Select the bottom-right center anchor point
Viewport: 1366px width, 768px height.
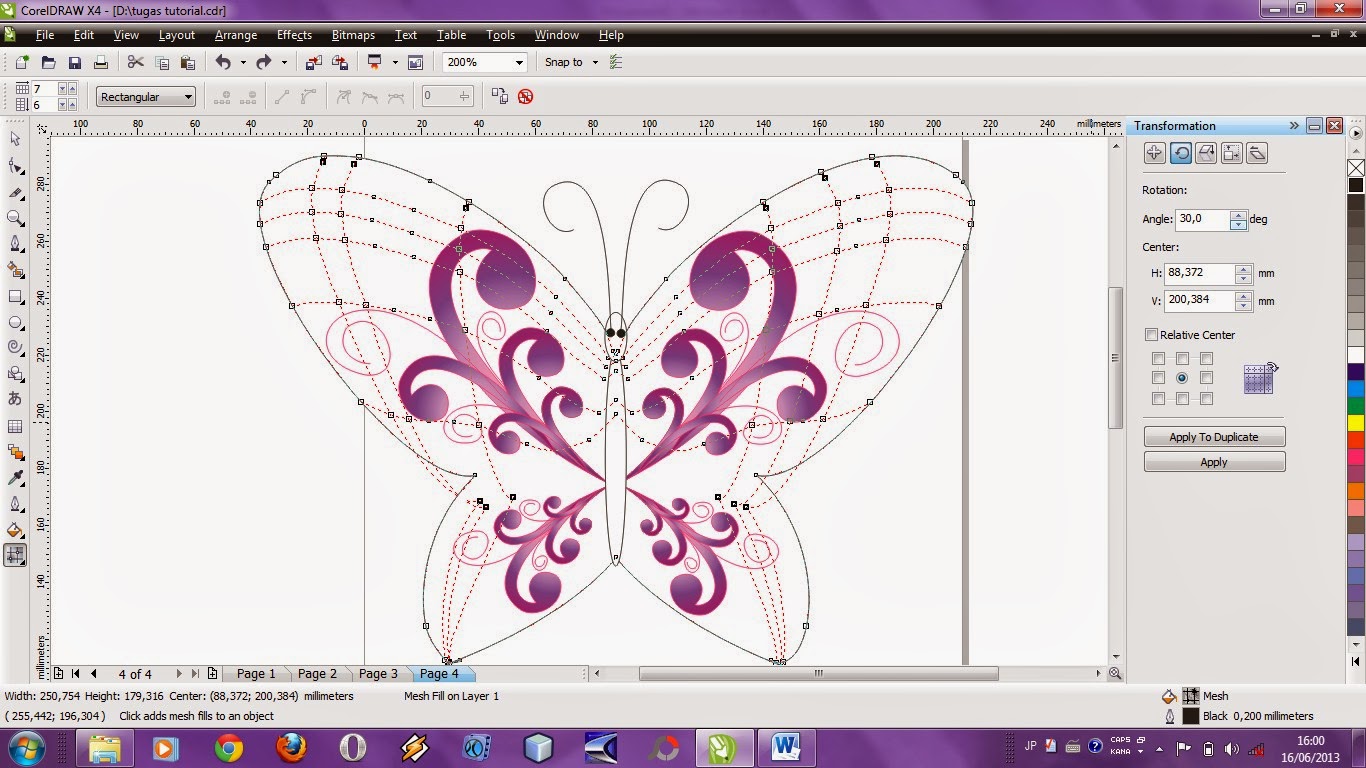(x=1207, y=398)
